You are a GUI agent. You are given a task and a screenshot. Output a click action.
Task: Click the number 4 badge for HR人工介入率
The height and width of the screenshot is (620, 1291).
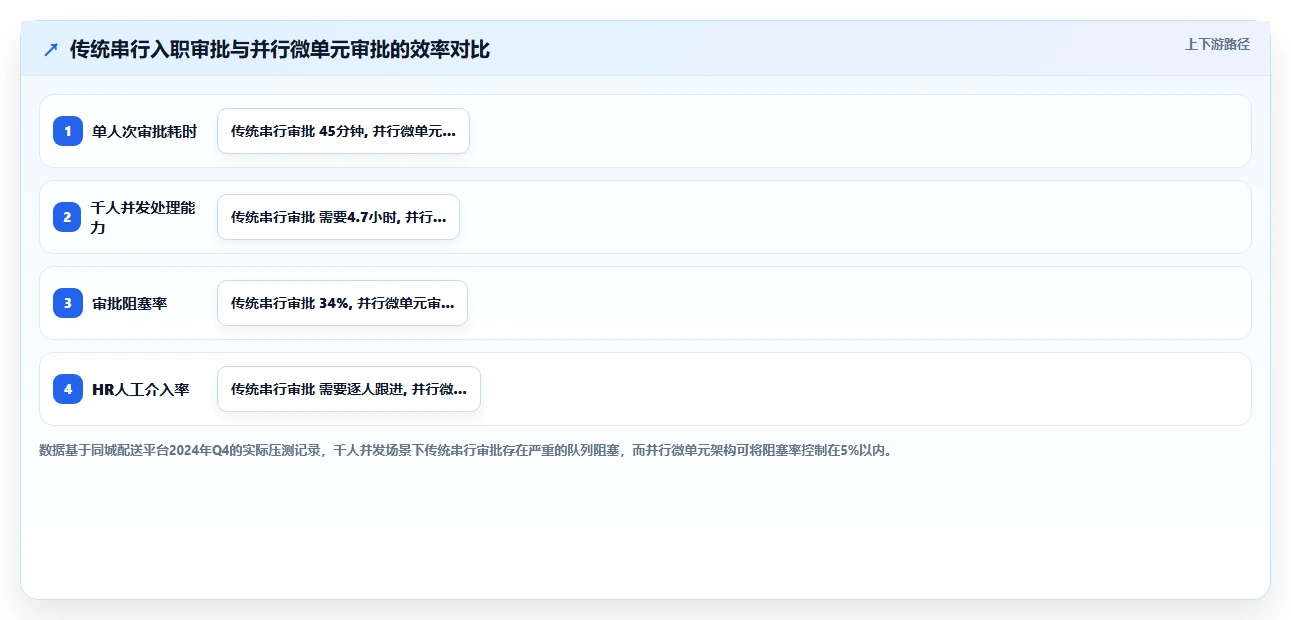[x=68, y=389]
